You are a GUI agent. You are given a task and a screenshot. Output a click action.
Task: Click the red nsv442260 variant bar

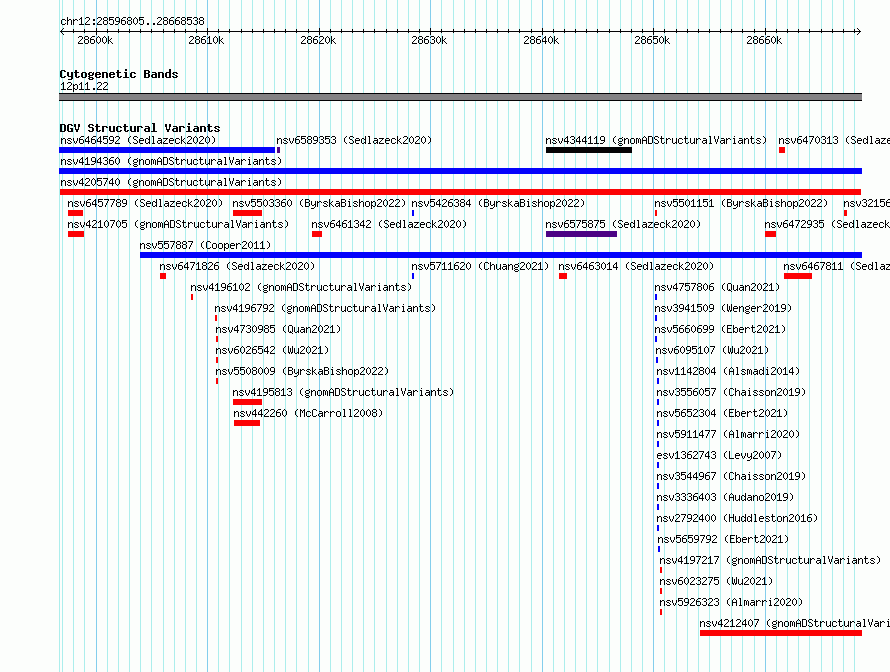pyautogui.click(x=247, y=423)
